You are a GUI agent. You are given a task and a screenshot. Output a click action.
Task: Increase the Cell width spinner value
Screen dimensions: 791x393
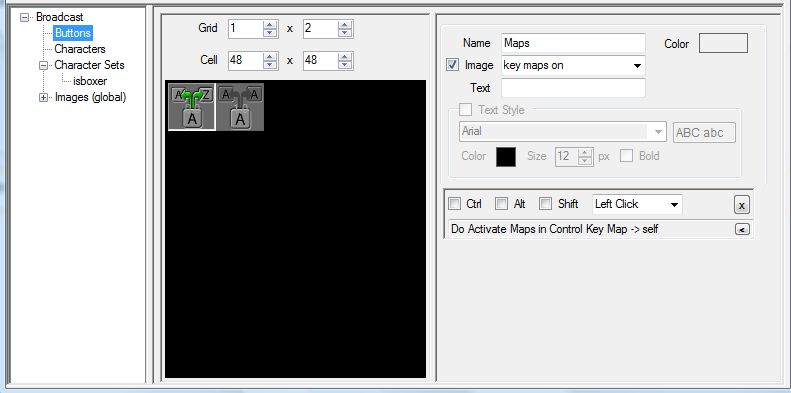(x=270, y=57)
